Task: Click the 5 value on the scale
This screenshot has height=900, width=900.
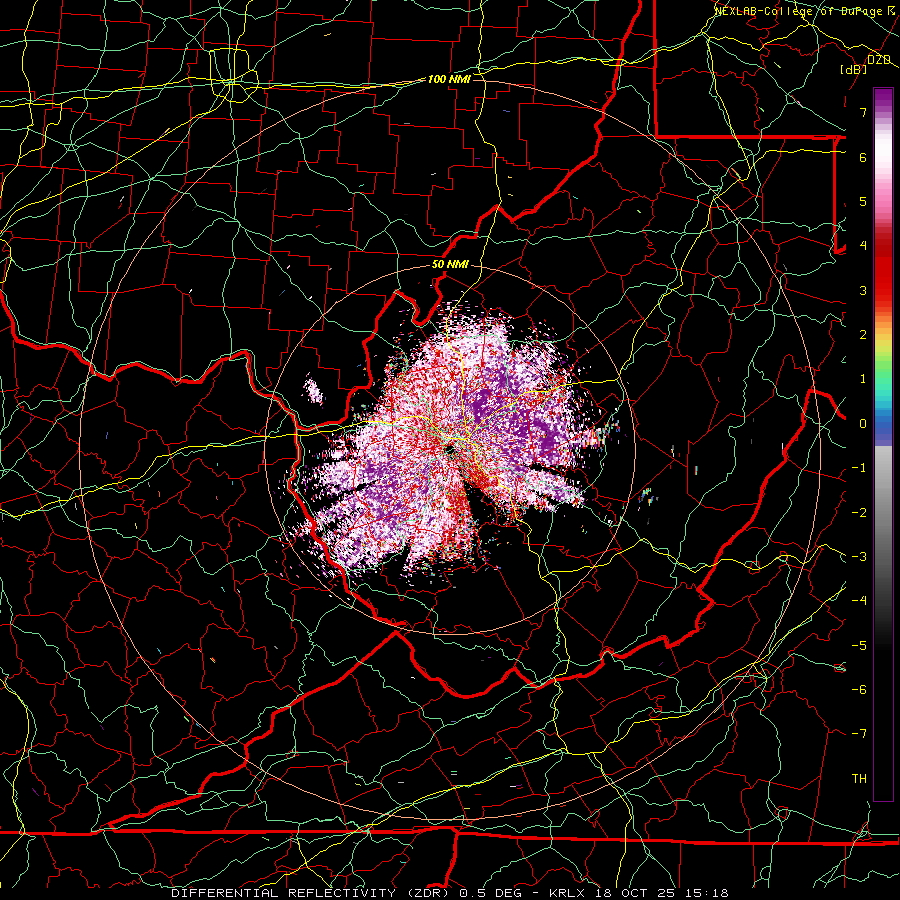Action: (863, 201)
